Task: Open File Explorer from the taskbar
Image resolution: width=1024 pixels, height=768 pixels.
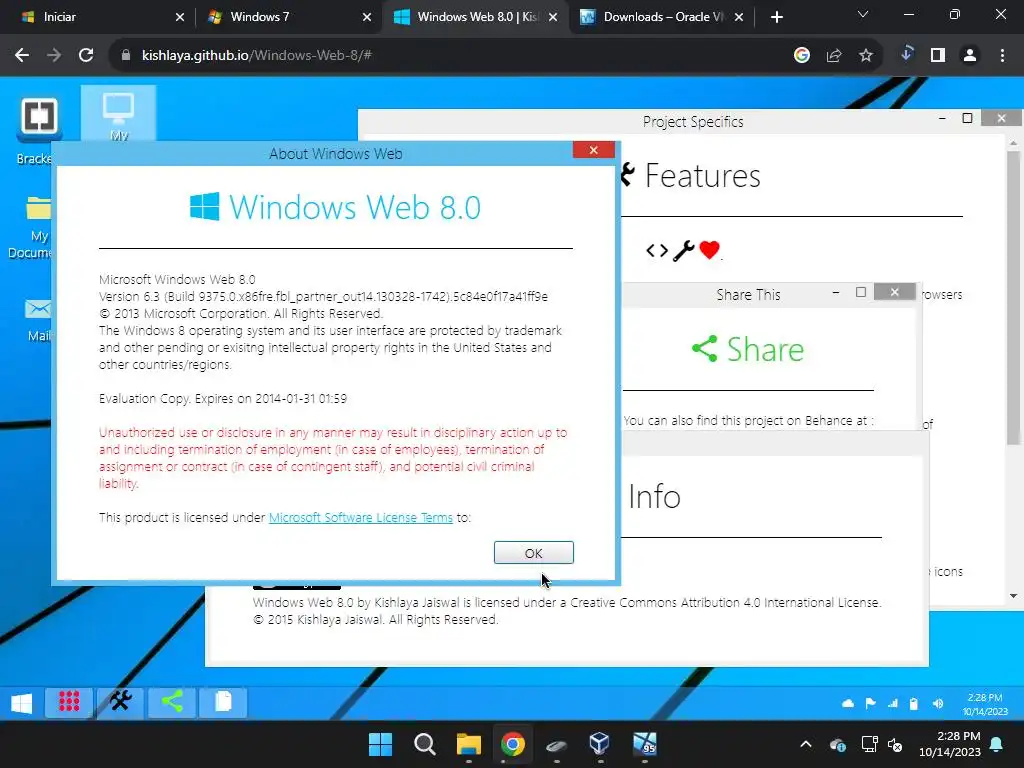Action: pos(468,744)
